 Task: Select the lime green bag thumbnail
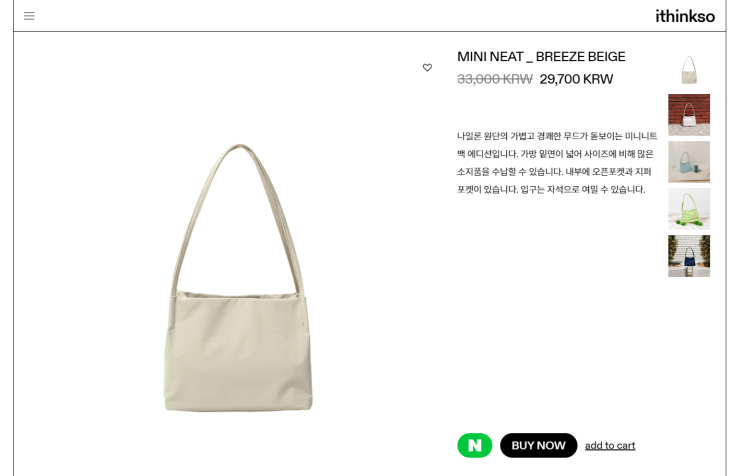689,209
